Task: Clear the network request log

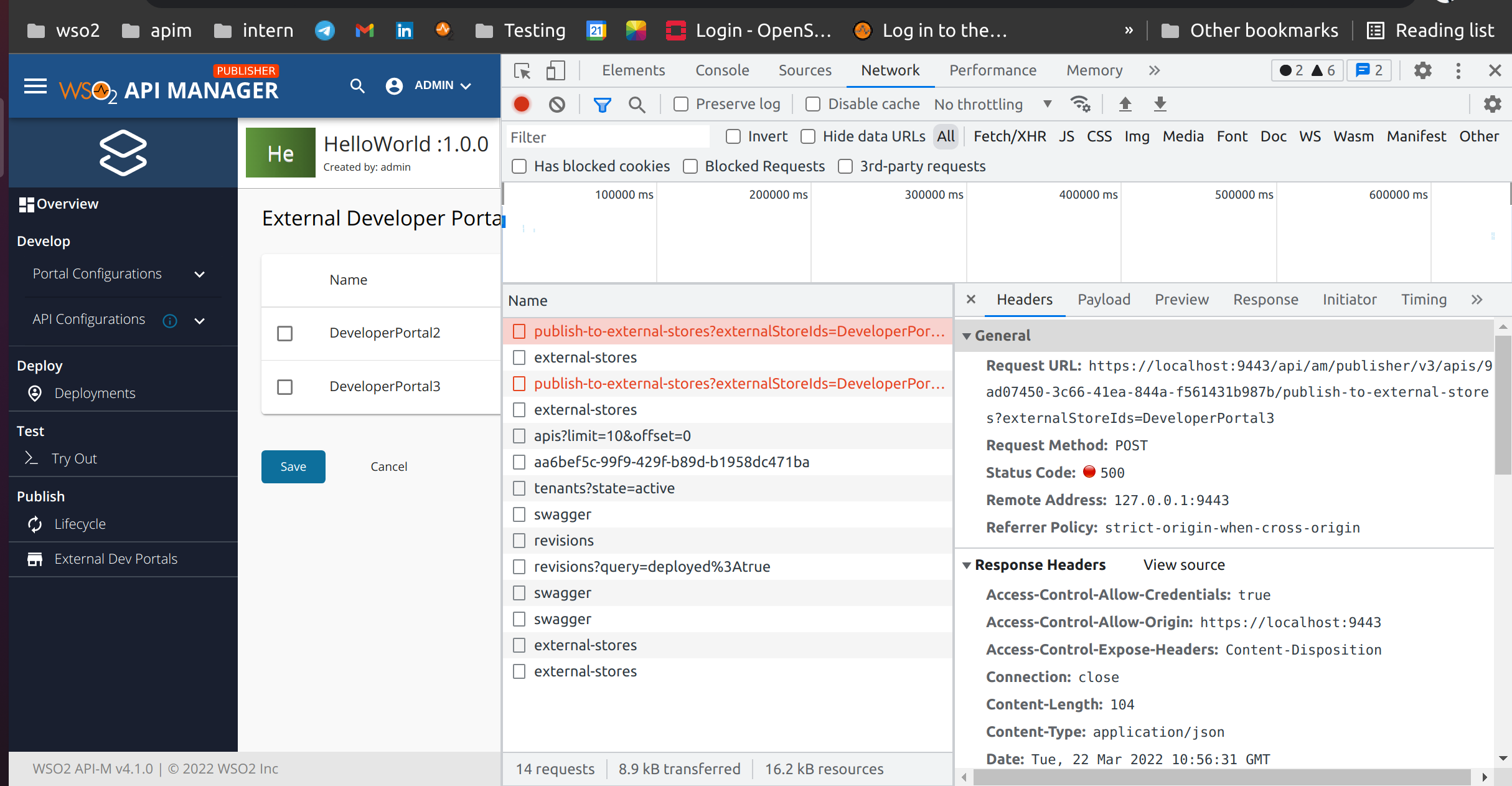Action: [557, 104]
